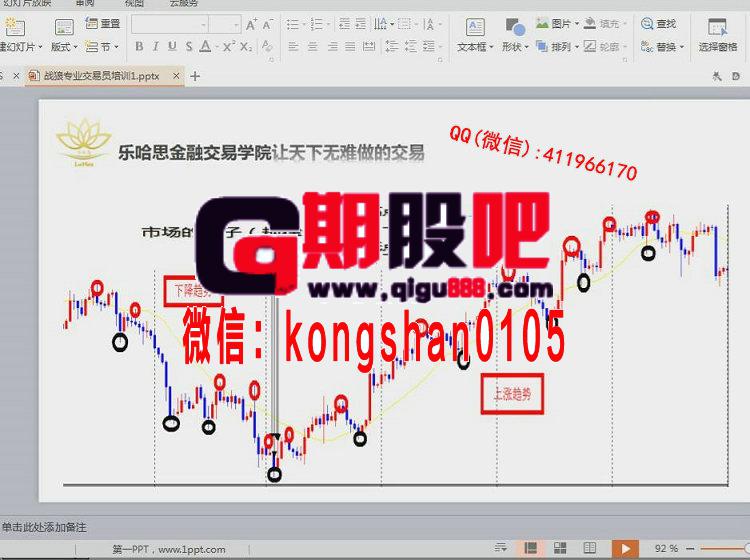Image resolution: width=750 pixels, height=560 pixels.
Task: Click the Clear Formatting eraser icon
Action: click(266, 46)
